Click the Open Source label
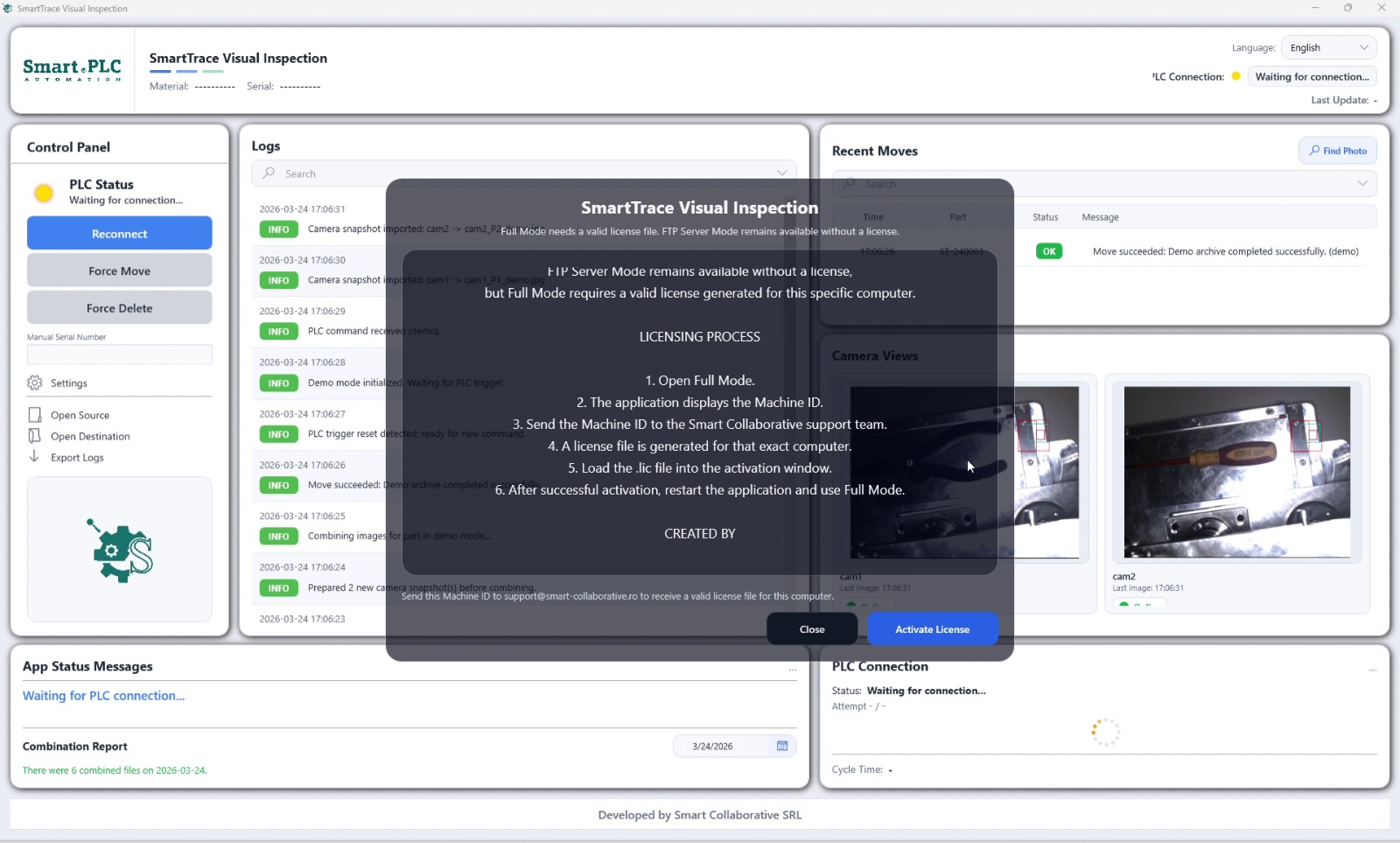Image resolution: width=1400 pixels, height=843 pixels. point(80,415)
